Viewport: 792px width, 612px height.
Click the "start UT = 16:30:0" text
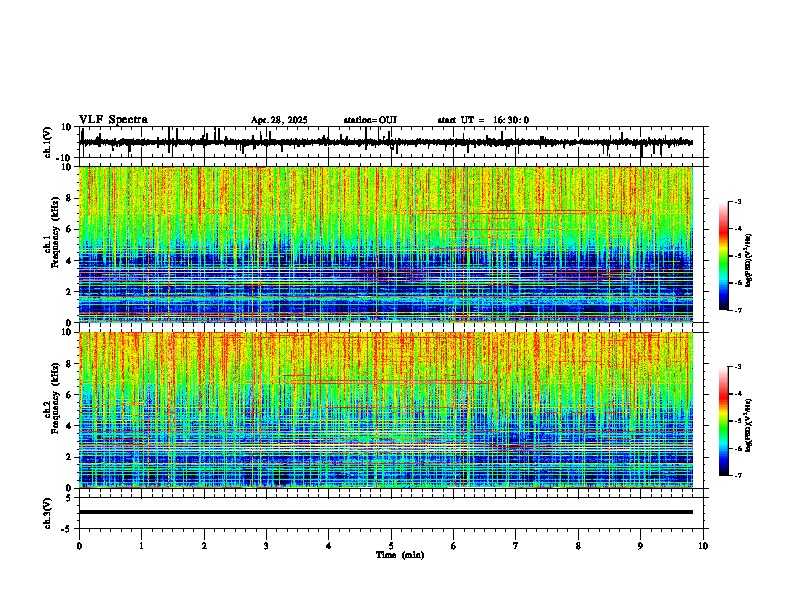click(x=483, y=120)
